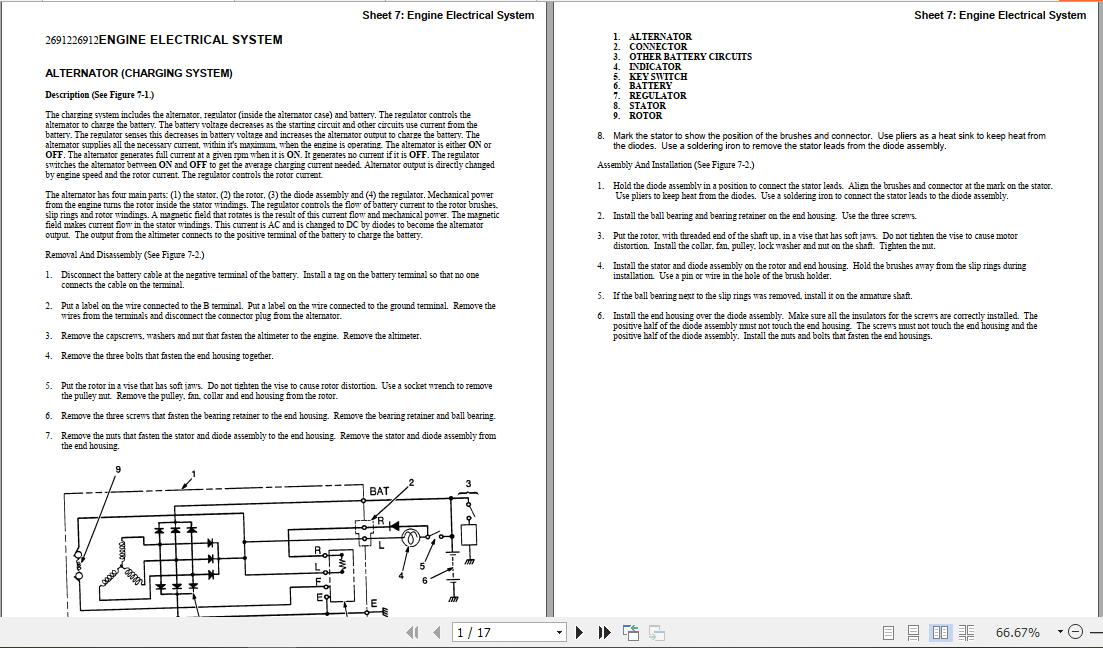
Task: Click the ENGINE ELECTRICAL SYSTEM heading
Action: pyautogui.click(x=191, y=40)
